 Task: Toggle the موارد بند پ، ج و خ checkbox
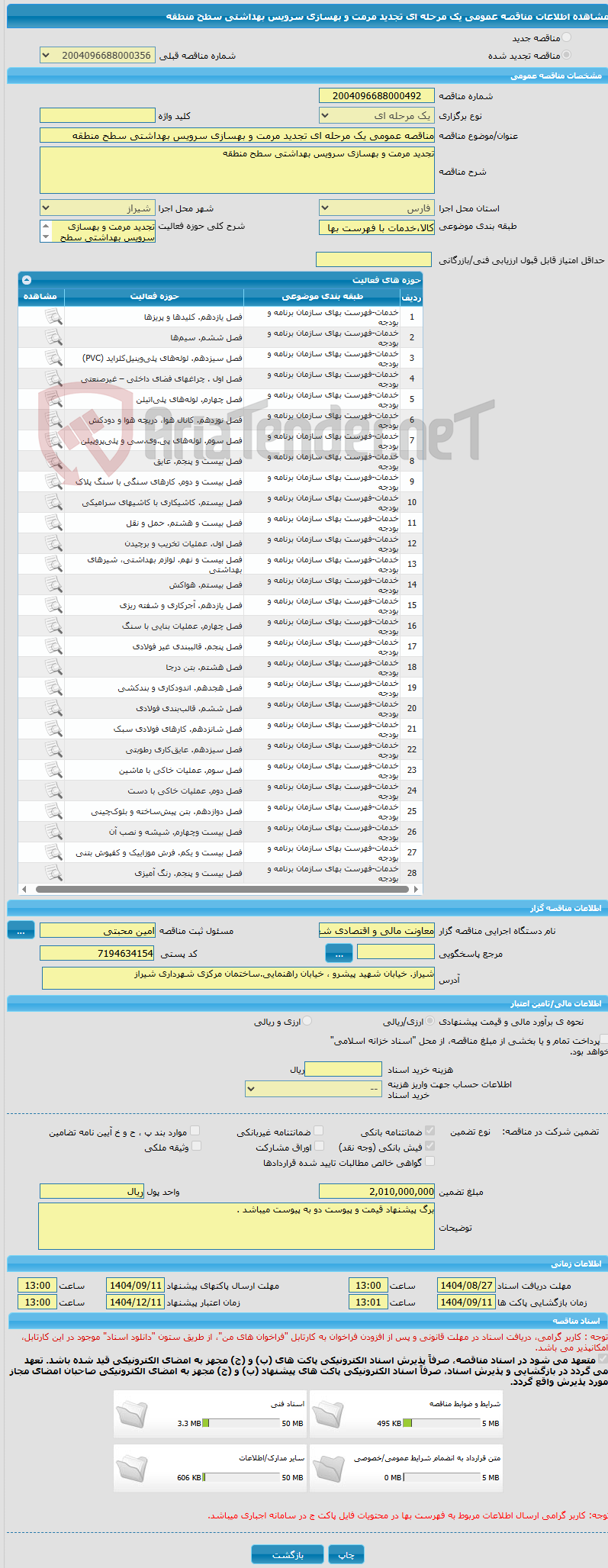click(x=195, y=1131)
